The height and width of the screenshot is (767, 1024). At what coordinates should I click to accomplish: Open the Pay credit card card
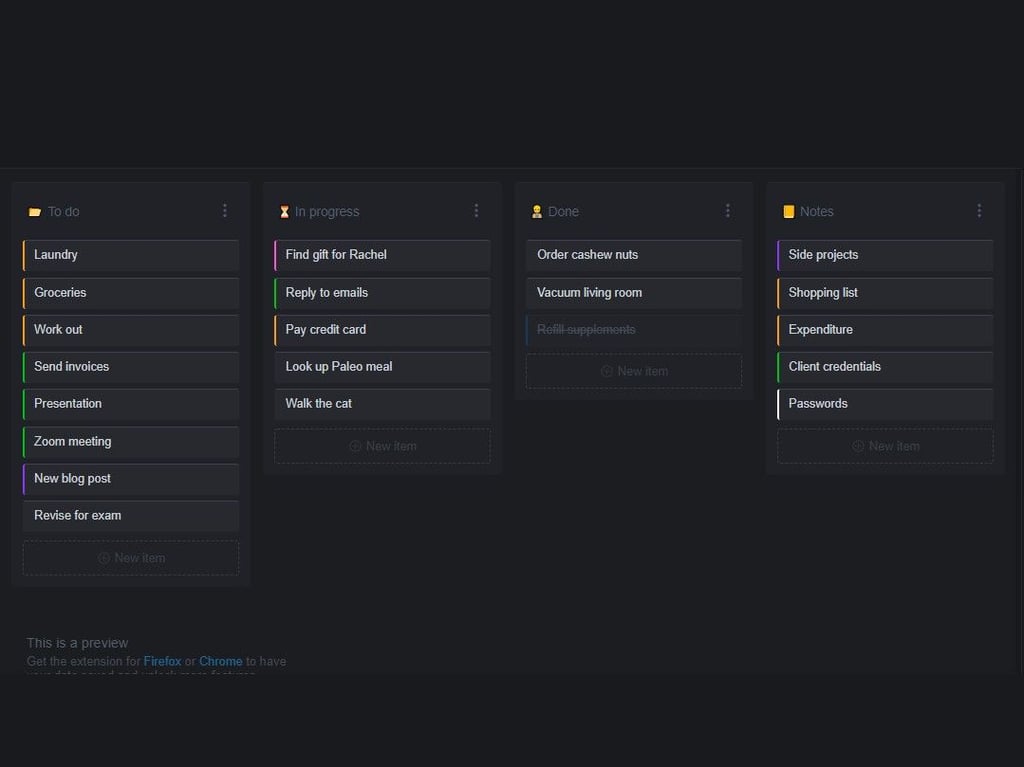(383, 330)
